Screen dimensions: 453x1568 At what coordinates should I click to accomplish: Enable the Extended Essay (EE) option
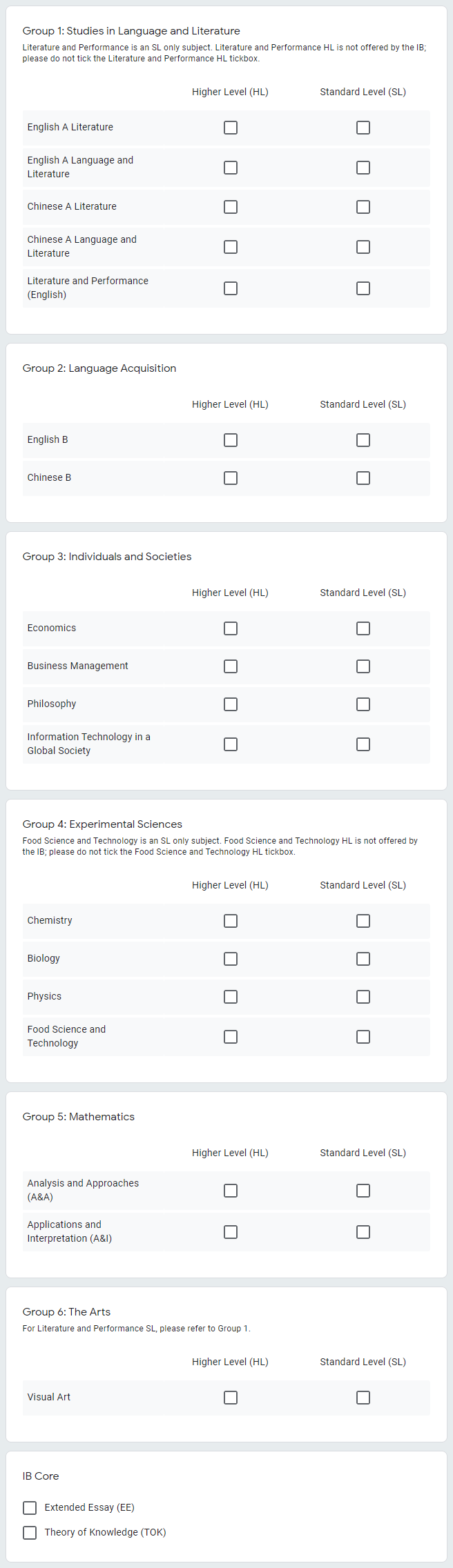pyautogui.click(x=30, y=1508)
